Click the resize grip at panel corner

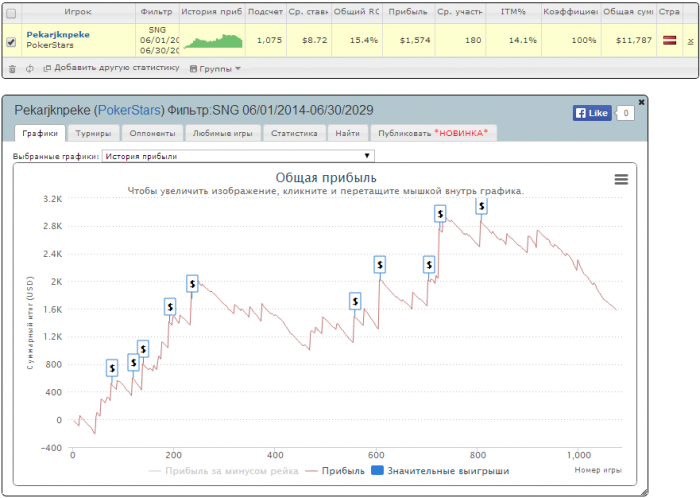(x=643, y=492)
